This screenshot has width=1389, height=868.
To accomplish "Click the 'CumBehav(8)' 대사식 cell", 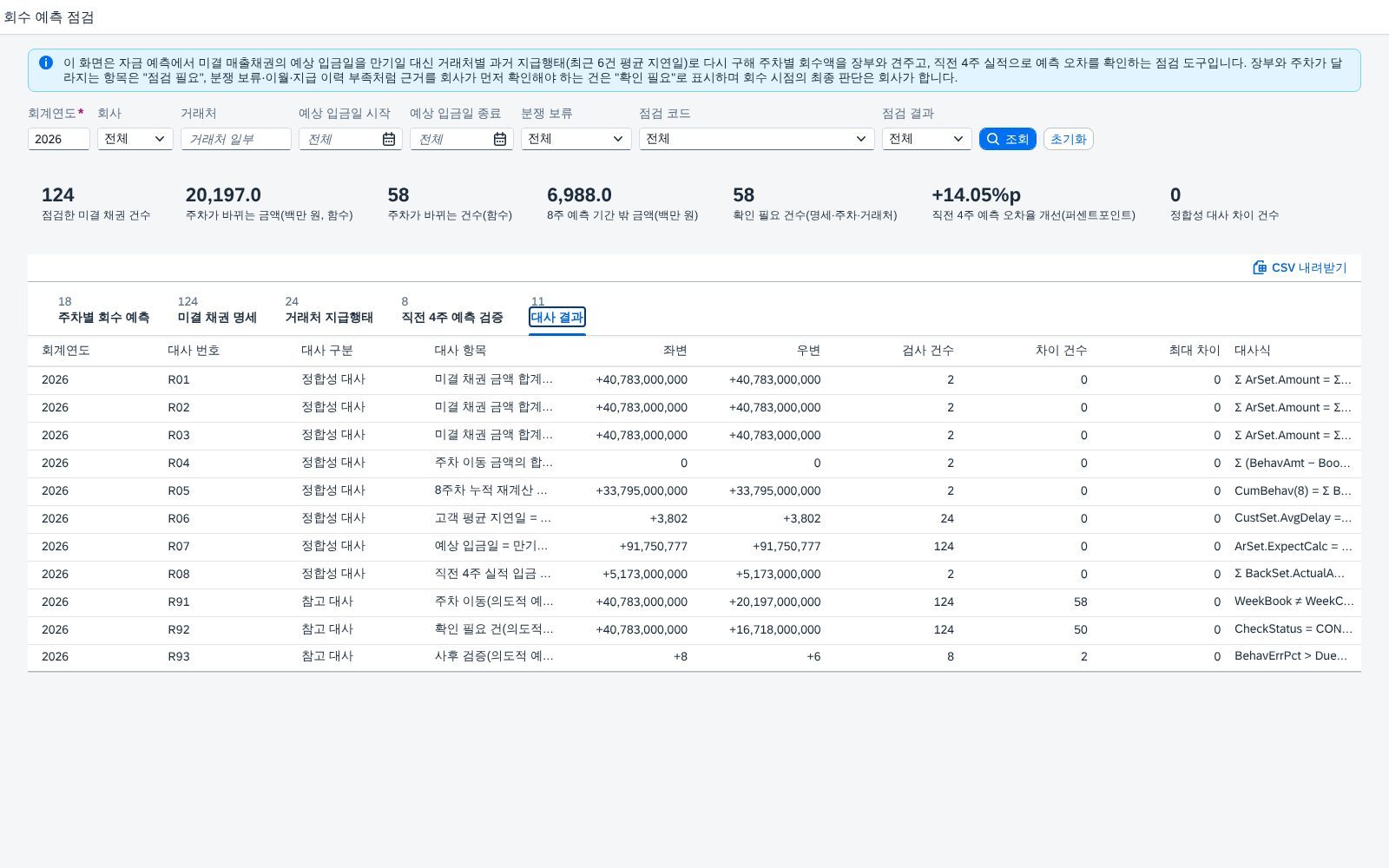I will point(1293,490).
